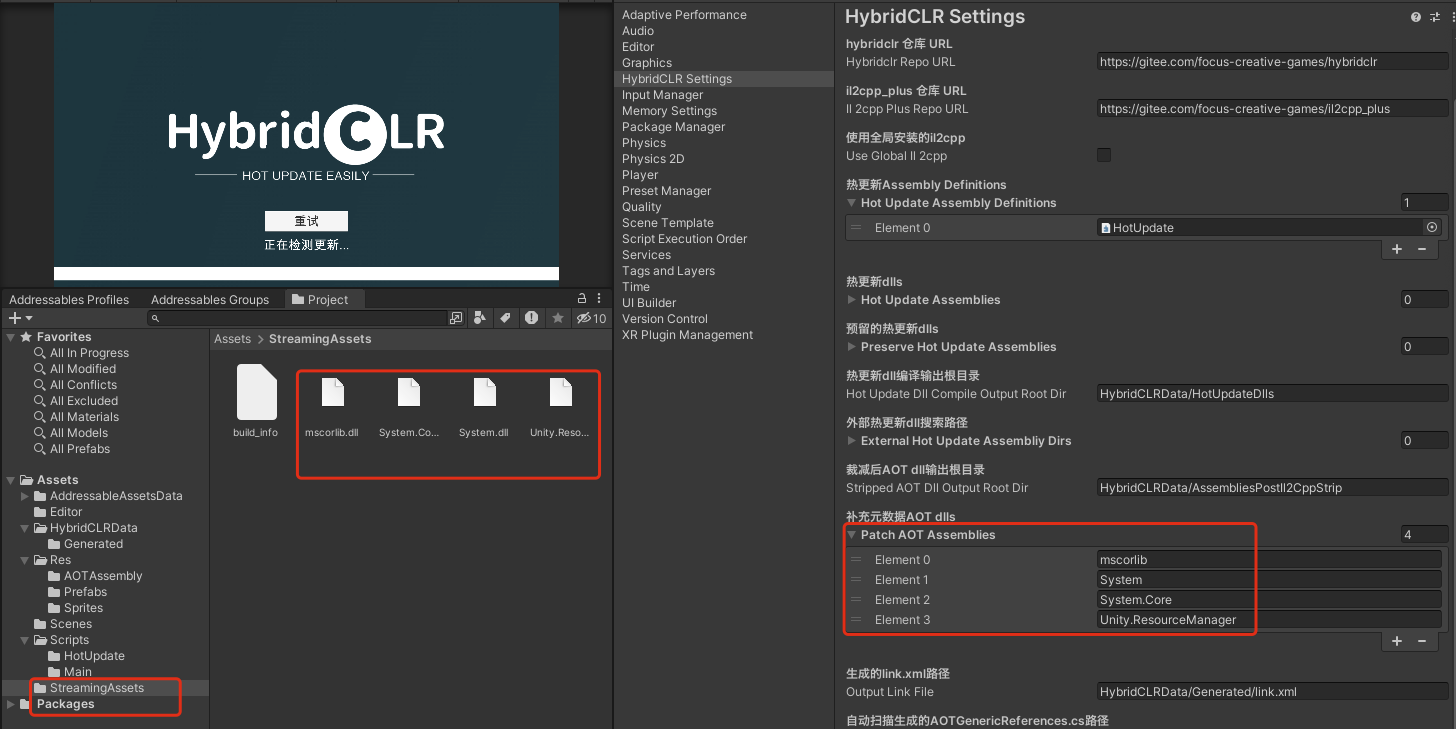Screen dimensions: 1456x729
Task: Edit Patch AOT Element 3 Unity.ResourceManager field
Action: tap(1270, 620)
